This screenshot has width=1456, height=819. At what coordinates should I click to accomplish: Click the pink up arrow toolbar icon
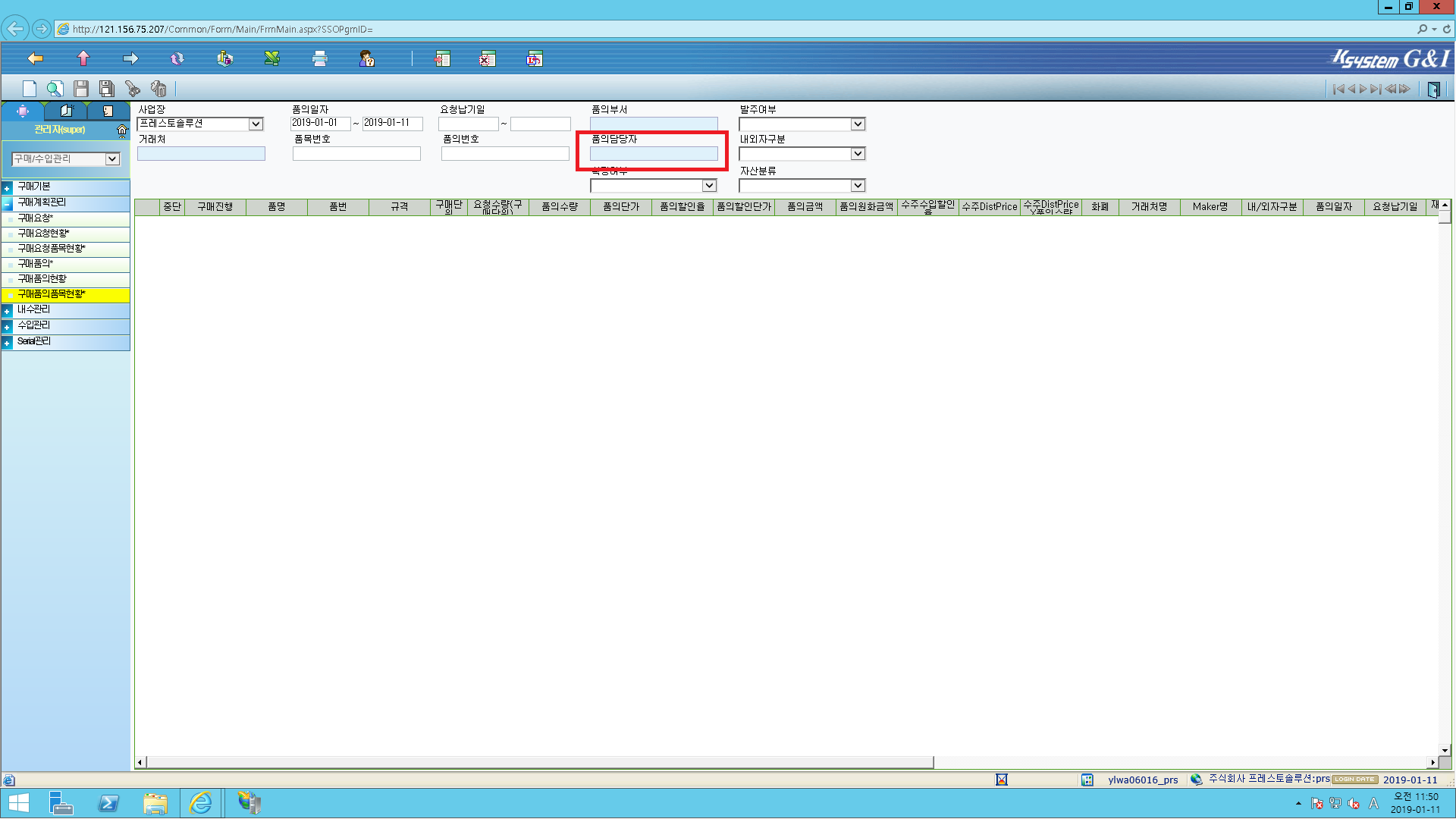click(x=83, y=58)
